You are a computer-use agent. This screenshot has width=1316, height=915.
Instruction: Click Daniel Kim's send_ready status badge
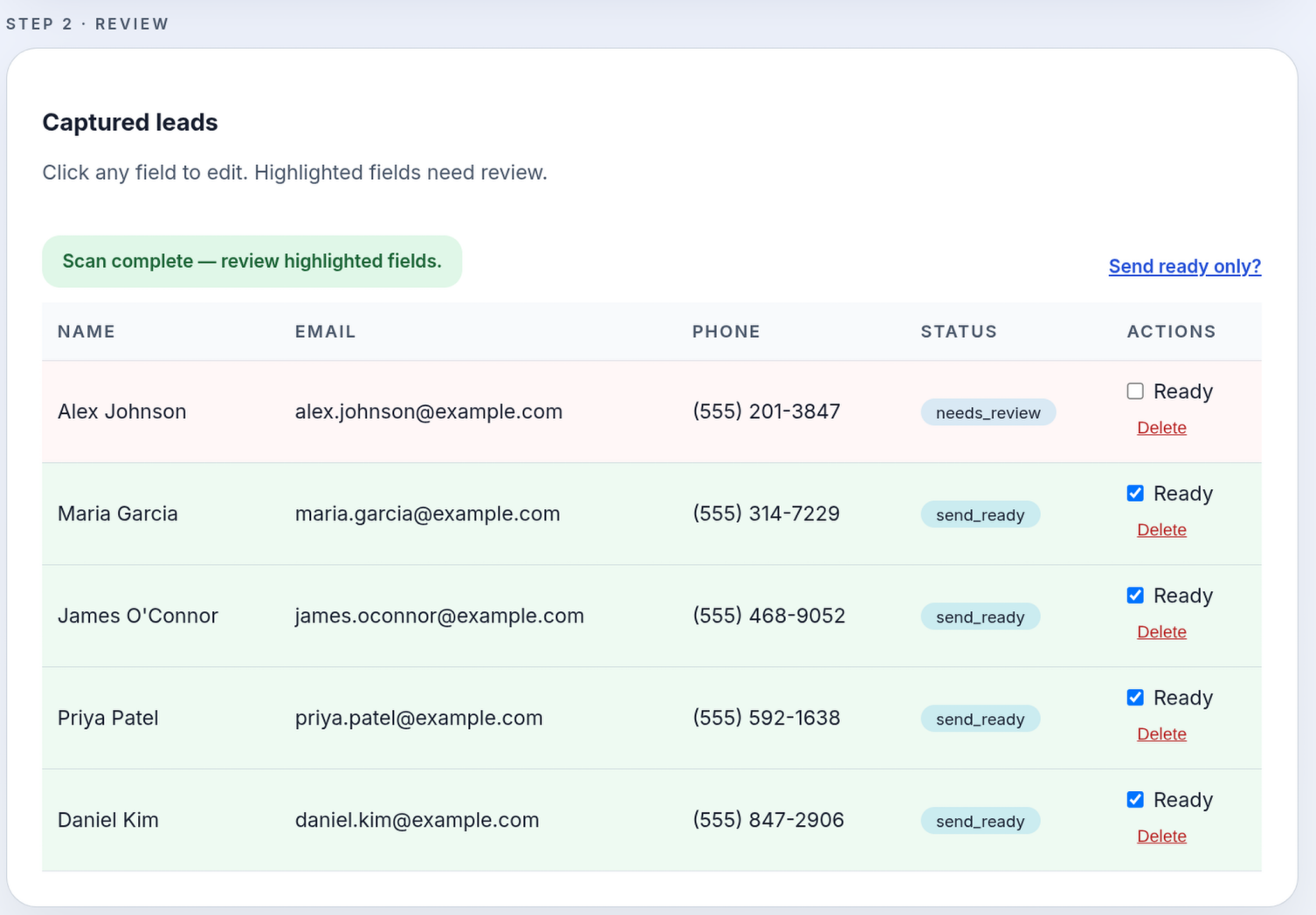980,822
